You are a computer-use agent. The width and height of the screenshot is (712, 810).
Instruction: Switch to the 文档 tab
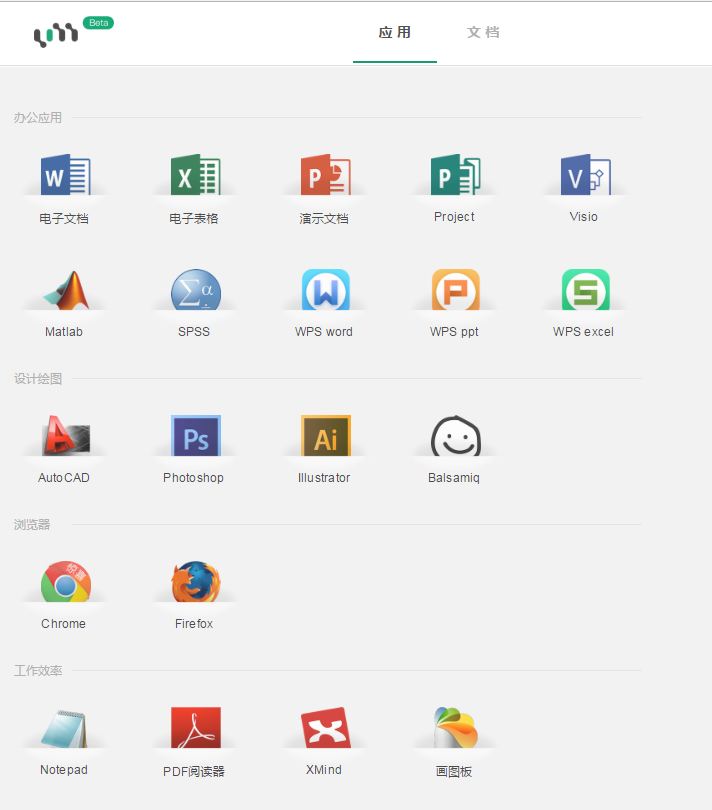(483, 33)
